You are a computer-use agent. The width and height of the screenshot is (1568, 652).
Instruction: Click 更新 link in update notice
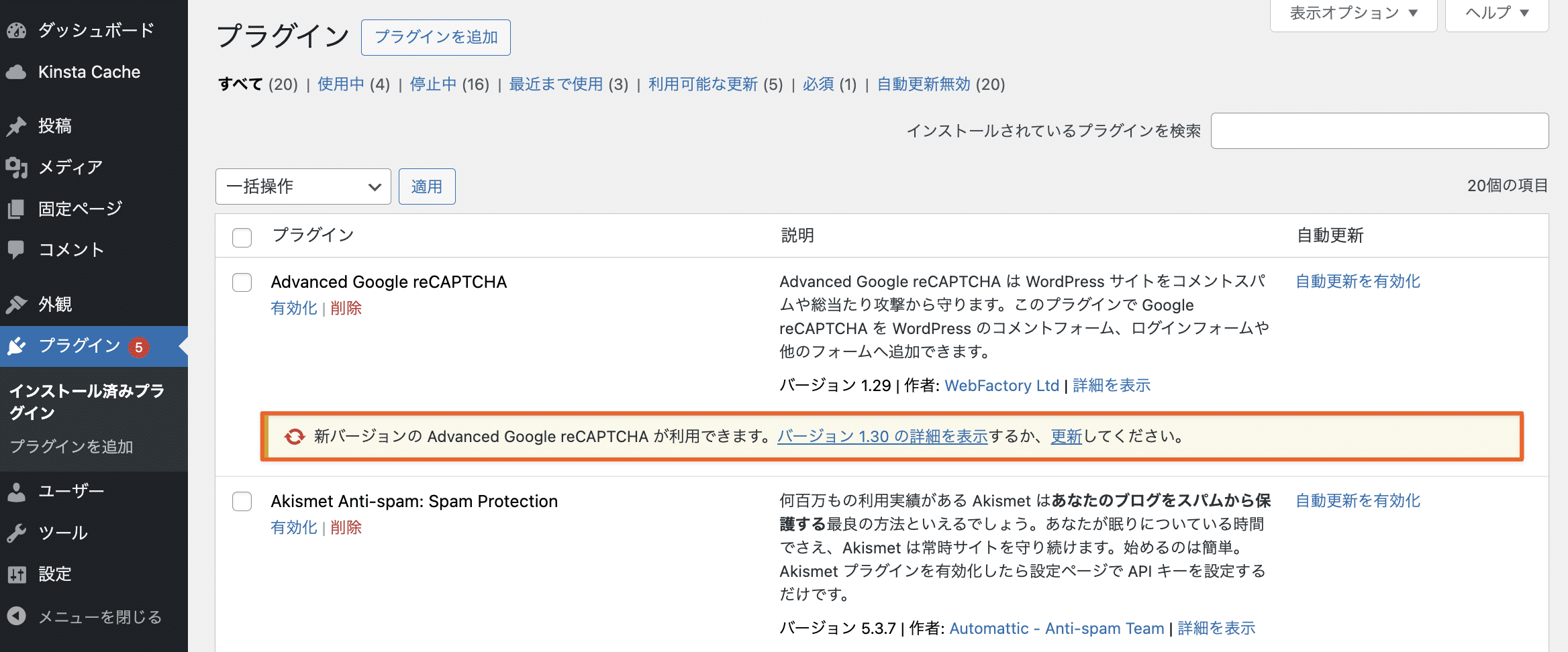(x=1067, y=437)
